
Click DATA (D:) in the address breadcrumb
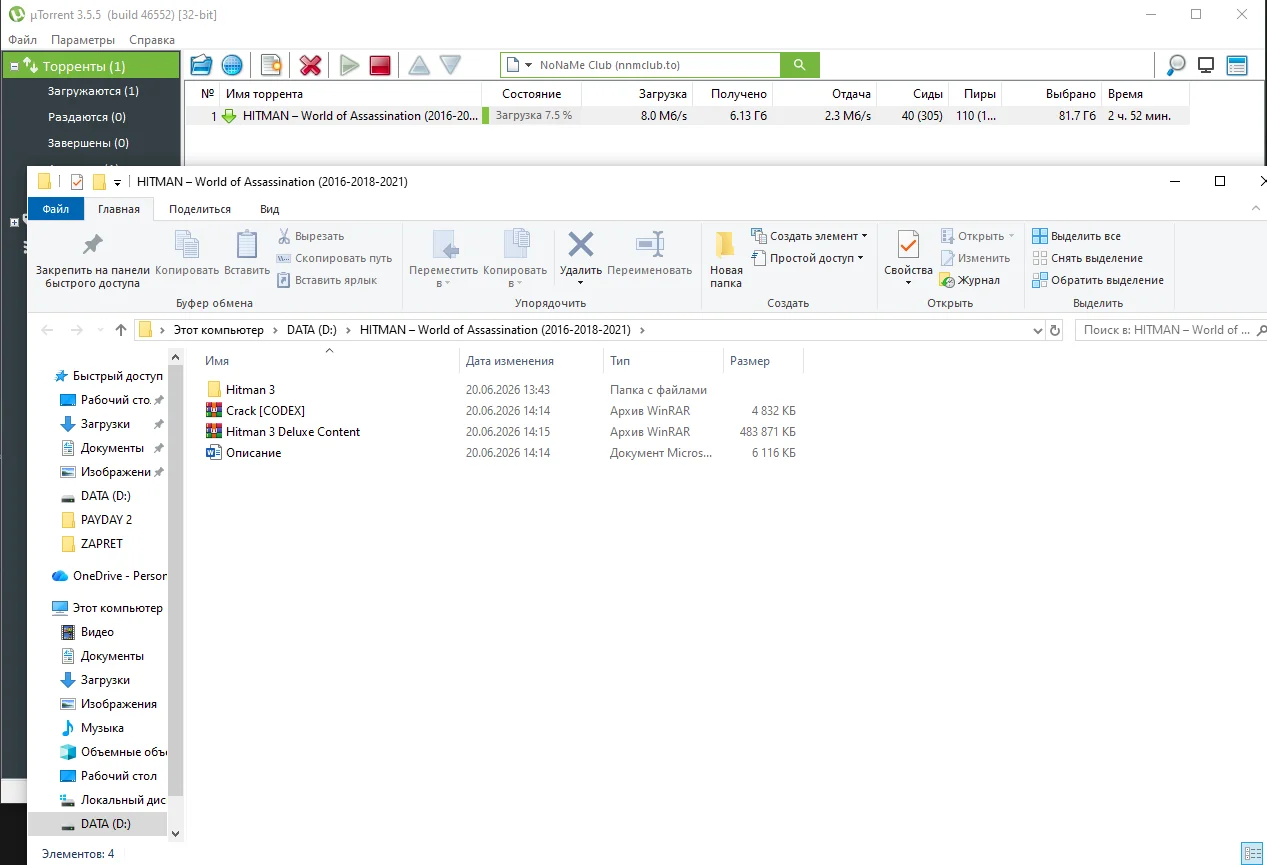pyautogui.click(x=311, y=329)
